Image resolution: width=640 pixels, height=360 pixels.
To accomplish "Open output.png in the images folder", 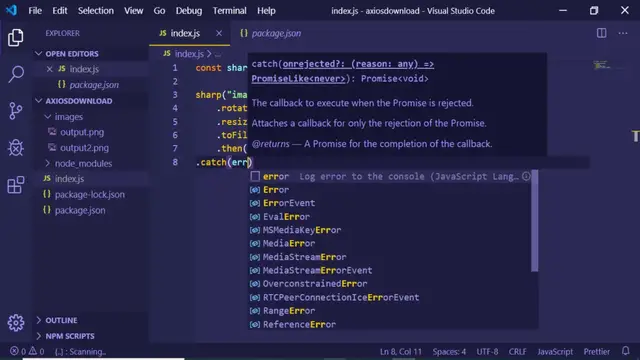I will click(x=82, y=132).
